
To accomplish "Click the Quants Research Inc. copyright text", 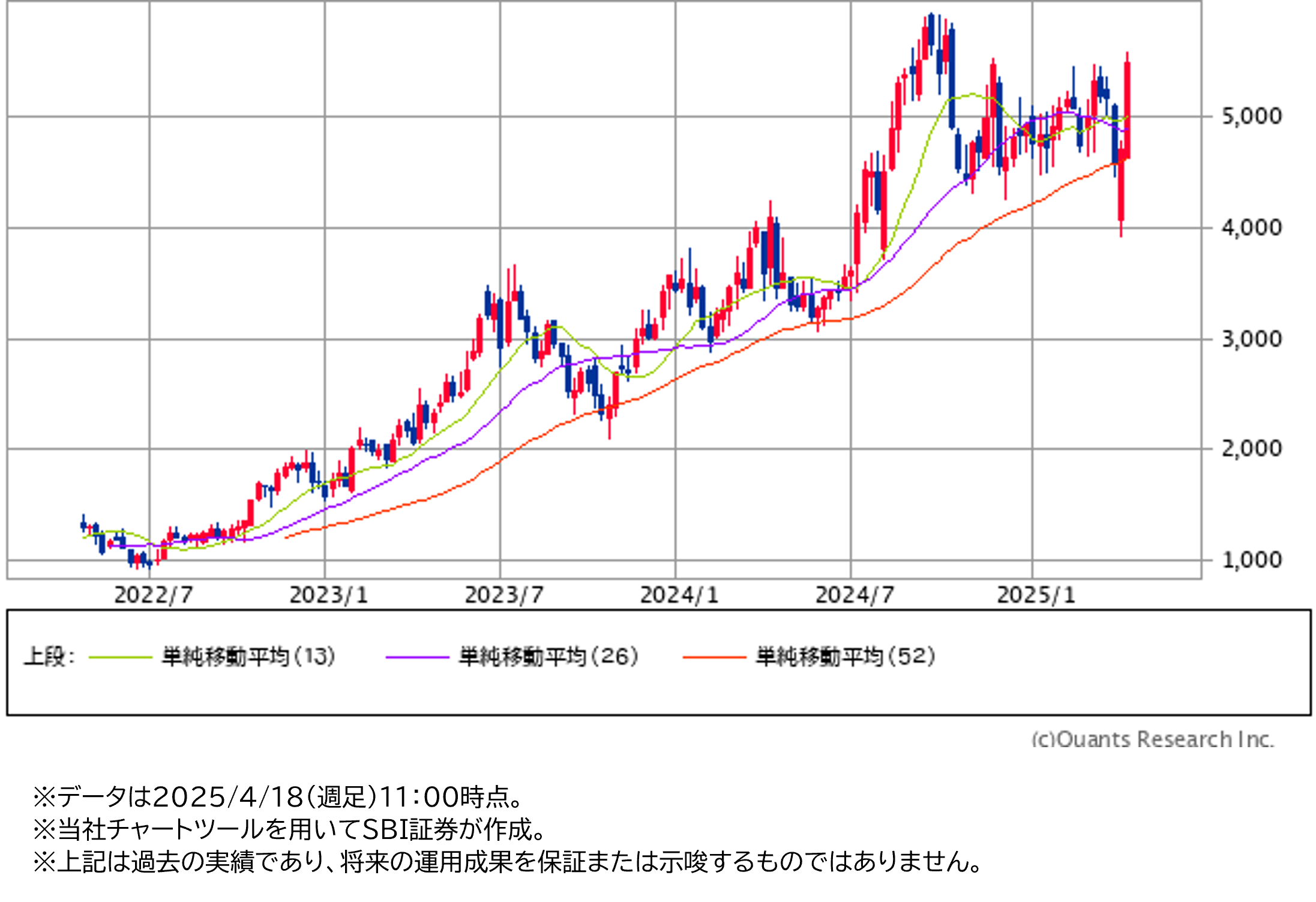I will point(1152,739).
